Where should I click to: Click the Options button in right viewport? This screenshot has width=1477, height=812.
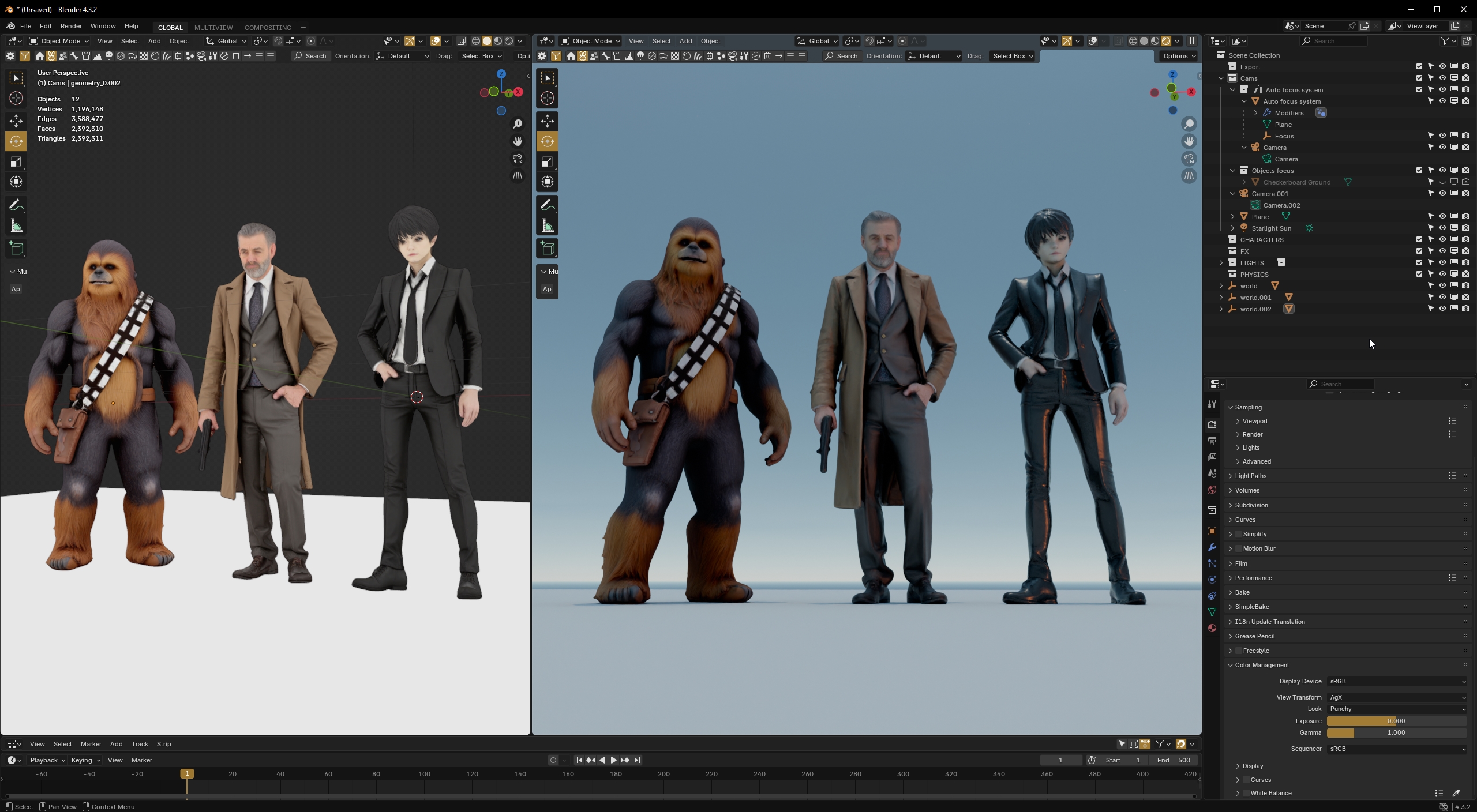pyautogui.click(x=1180, y=56)
